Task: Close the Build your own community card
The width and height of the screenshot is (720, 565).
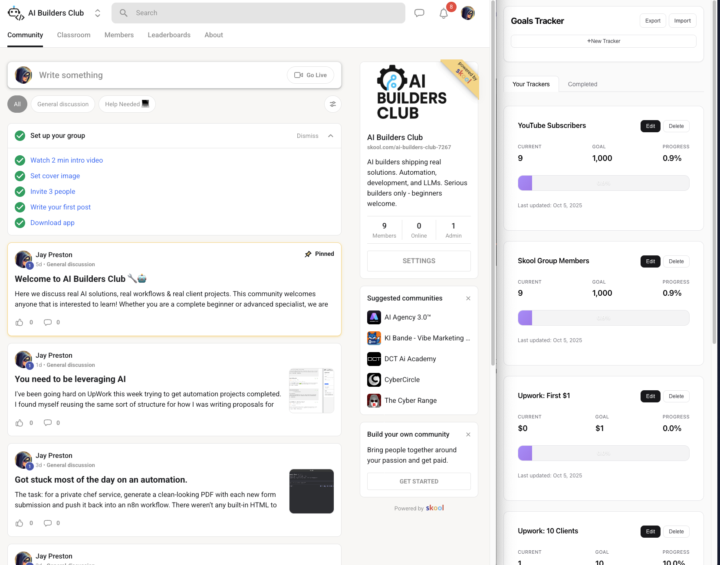Action: 468,435
